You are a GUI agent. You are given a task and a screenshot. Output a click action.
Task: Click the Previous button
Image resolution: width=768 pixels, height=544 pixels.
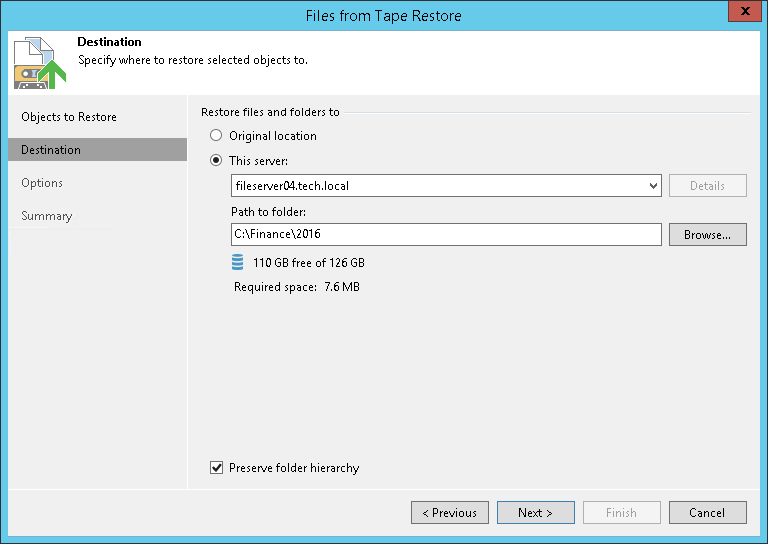449,513
